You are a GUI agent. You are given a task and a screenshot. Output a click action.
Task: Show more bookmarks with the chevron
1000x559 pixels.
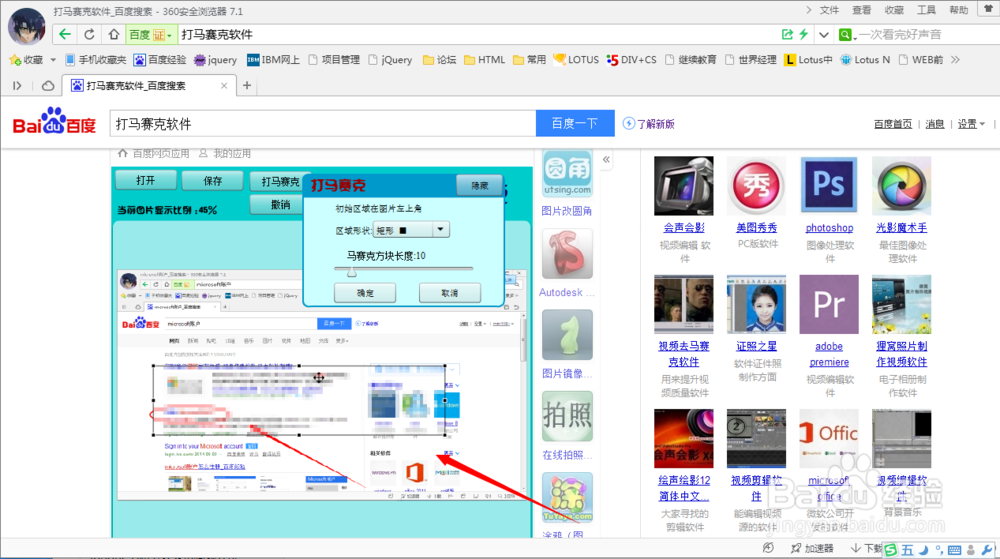(x=955, y=60)
